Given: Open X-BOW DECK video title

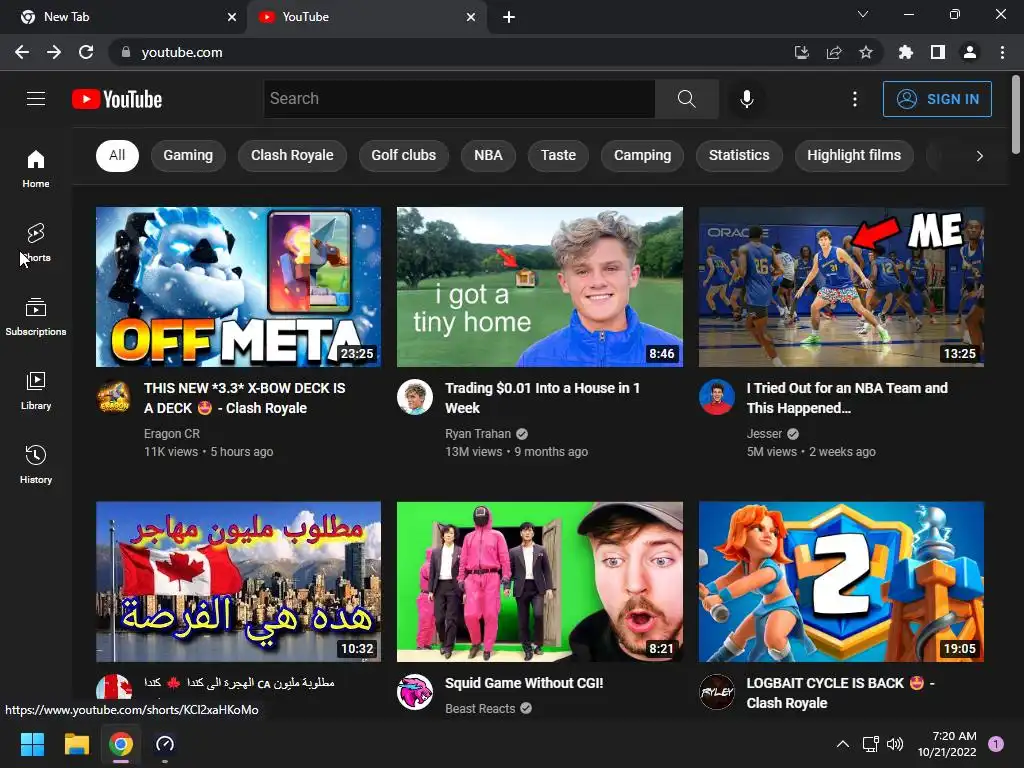Looking at the screenshot, I should click(x=245, y=398).
